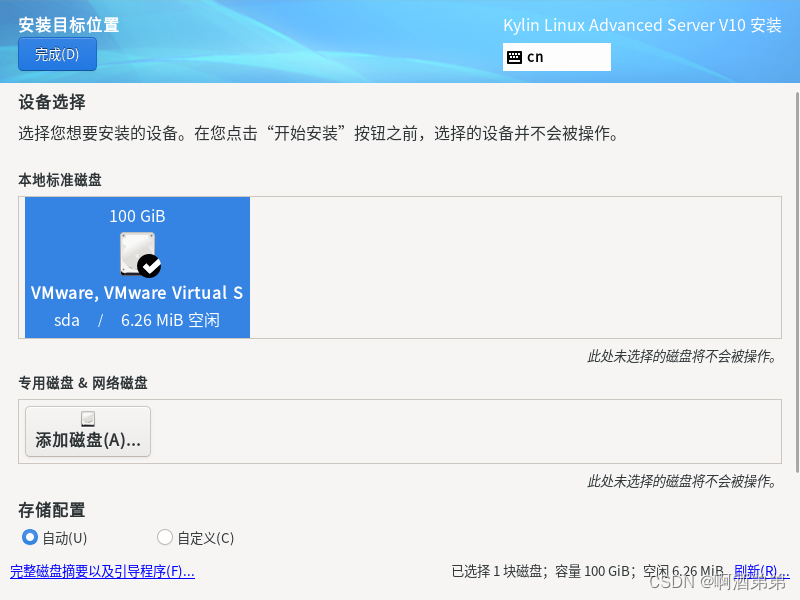Screen dimensions: 800x600
Task: Click small disk icon on add-disk button
Action: pos(88,419)
